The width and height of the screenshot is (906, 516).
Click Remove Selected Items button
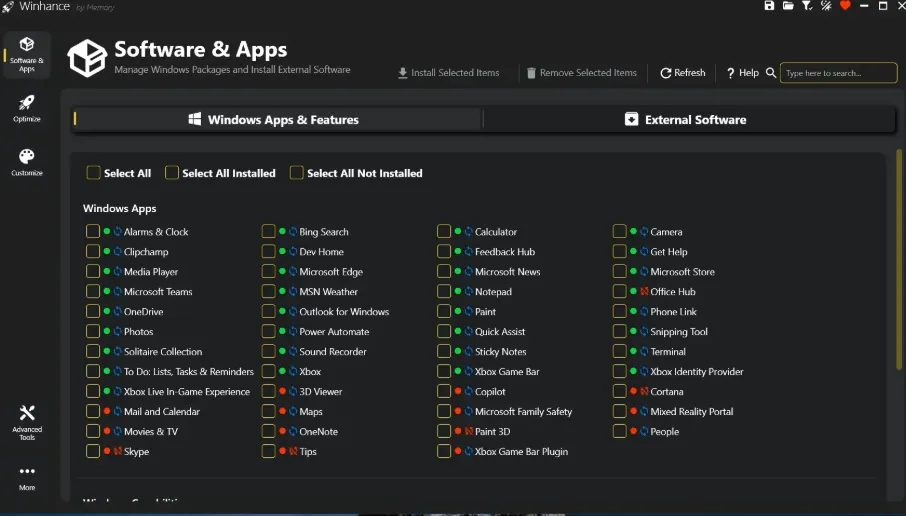[581, 73]
